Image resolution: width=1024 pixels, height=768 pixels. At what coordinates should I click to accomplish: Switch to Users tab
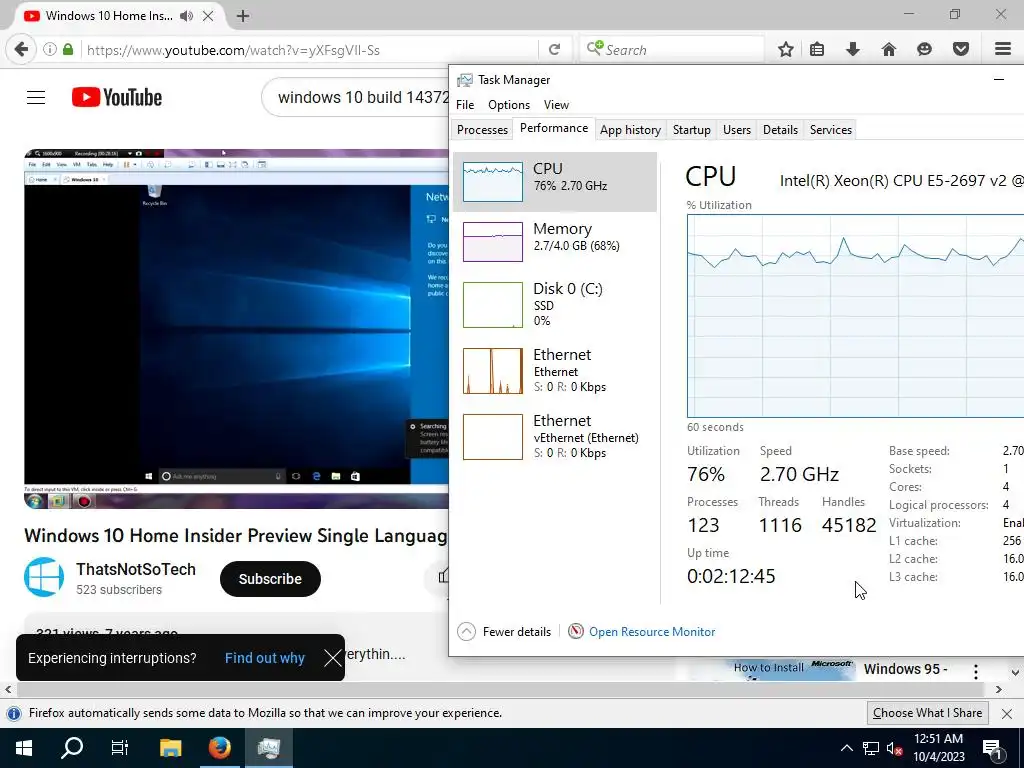click(x=737, y=129)
